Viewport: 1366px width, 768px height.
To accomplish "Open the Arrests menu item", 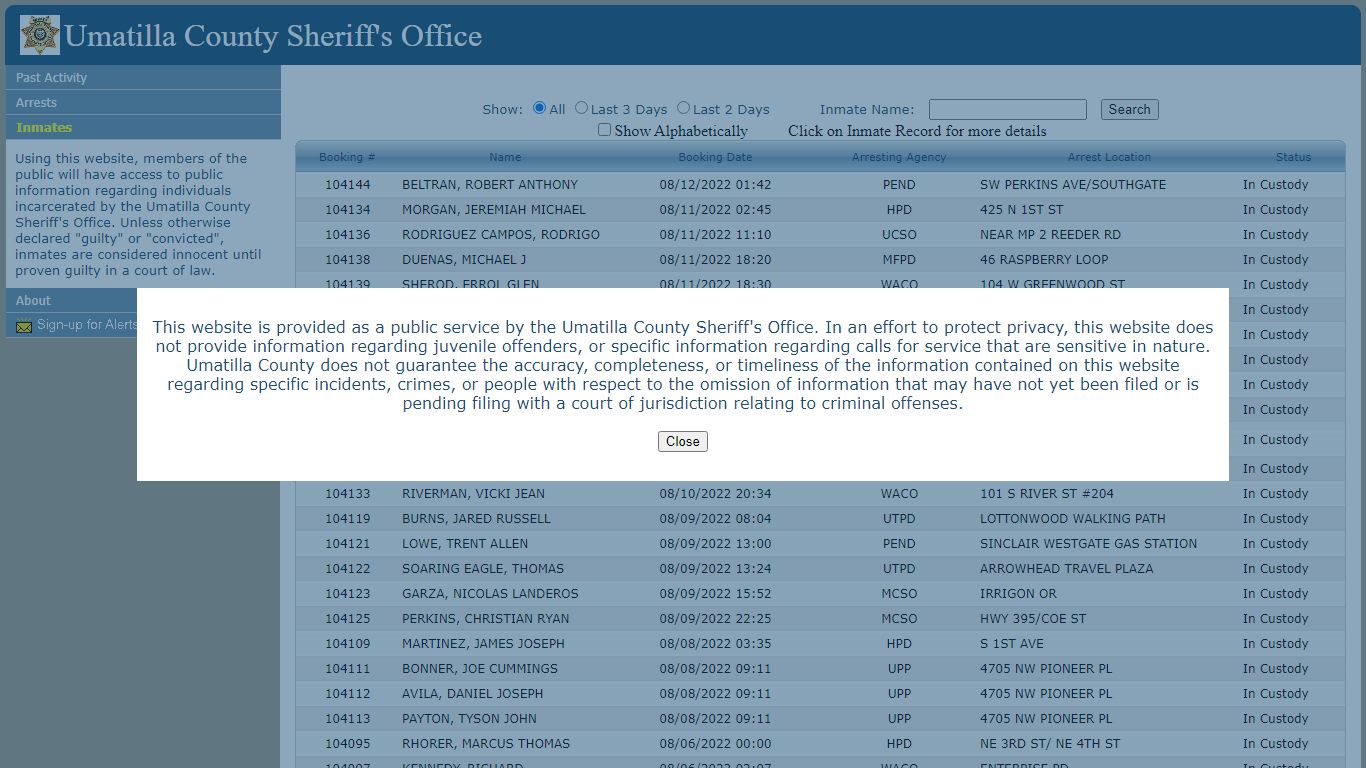I will coord(143,102).
